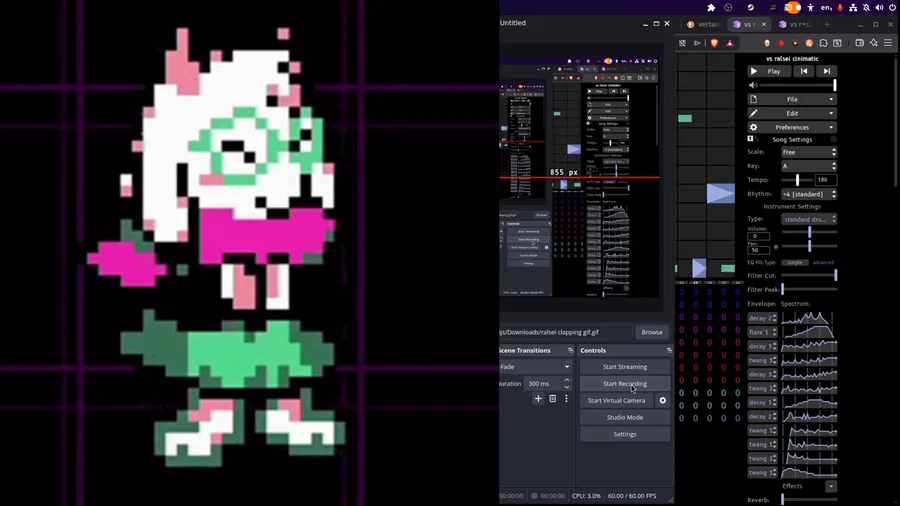Image resolution: width=900 pixels, height=506 pixels.
Task: Open the Edit dropdown menu
Action: [792, 113]
